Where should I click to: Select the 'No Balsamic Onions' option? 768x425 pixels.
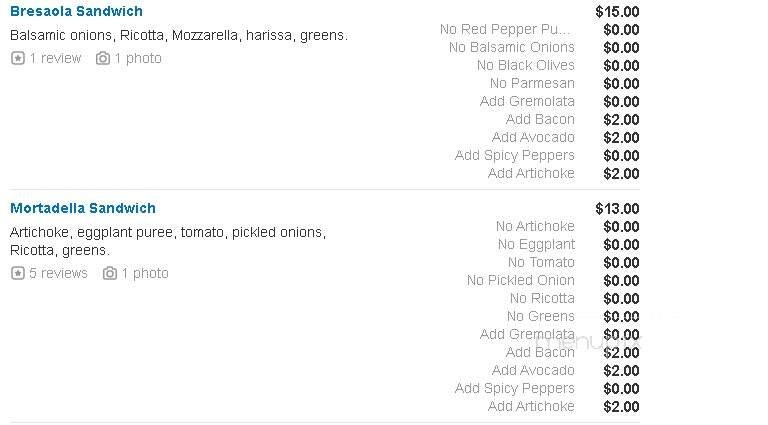(511, 47)
